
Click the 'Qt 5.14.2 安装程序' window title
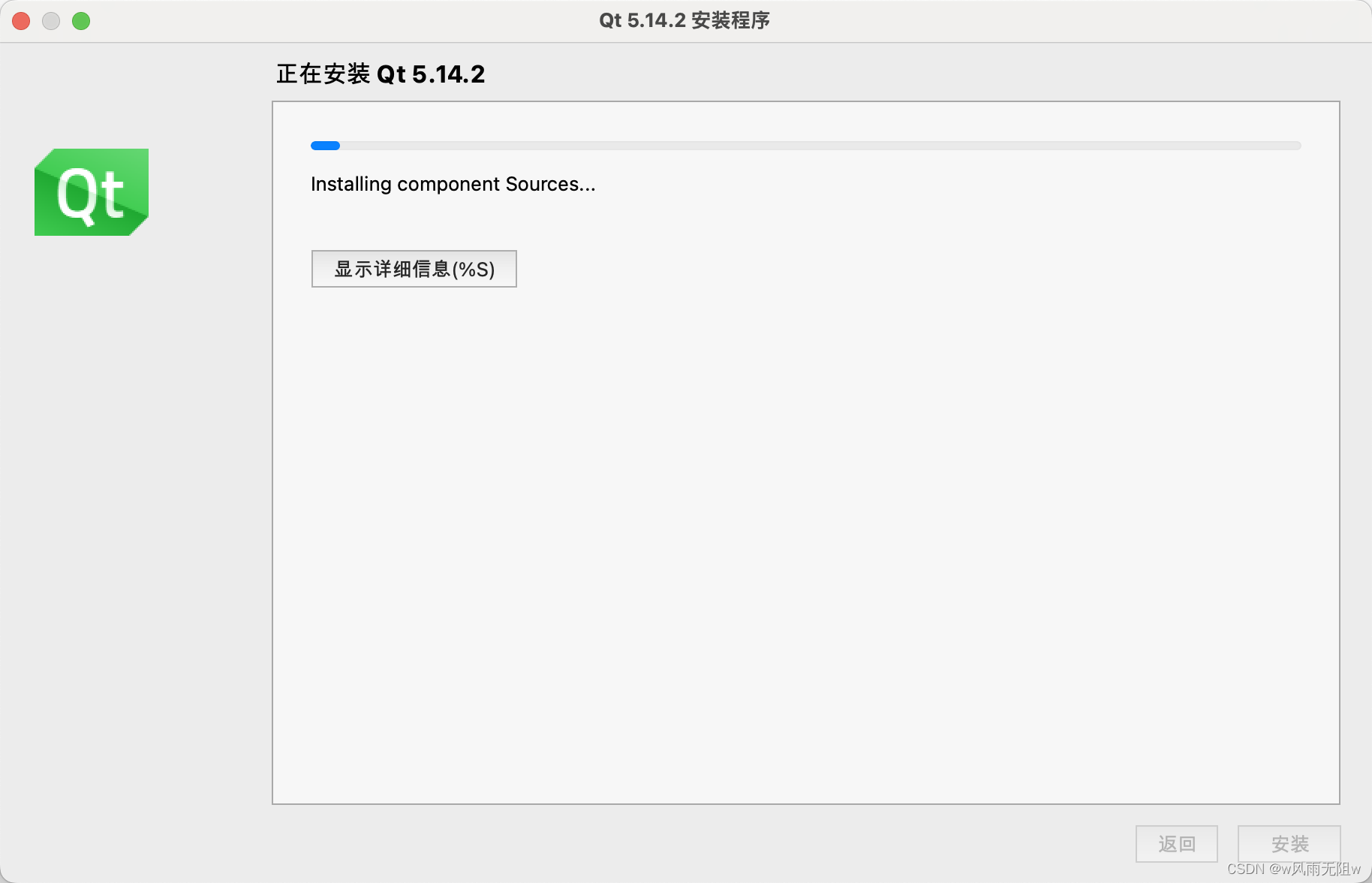tap(684, 20)
